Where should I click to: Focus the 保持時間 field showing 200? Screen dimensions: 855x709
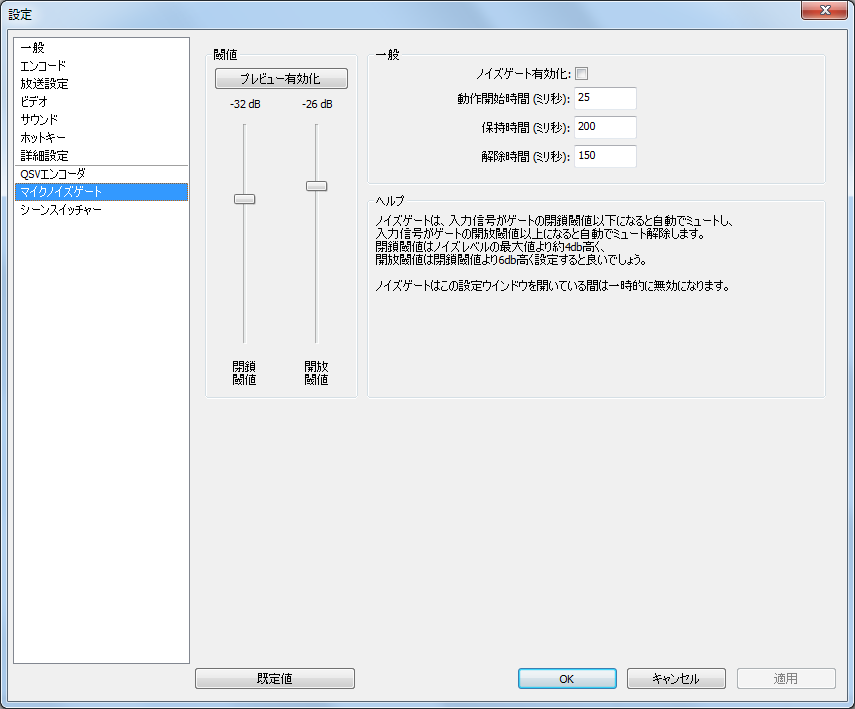click(605, 127)
